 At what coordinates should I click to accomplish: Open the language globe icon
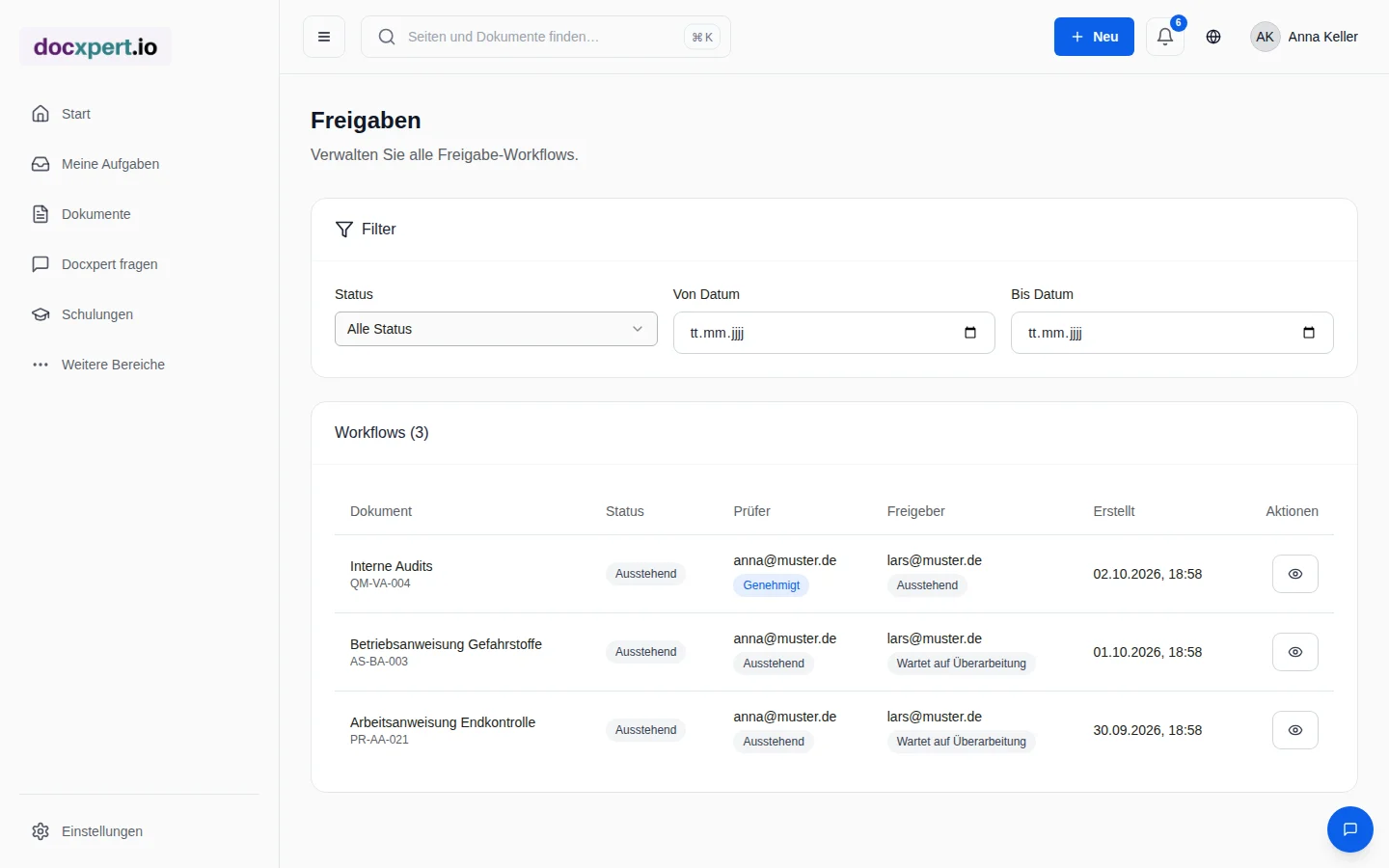(x=1213, y=37)
